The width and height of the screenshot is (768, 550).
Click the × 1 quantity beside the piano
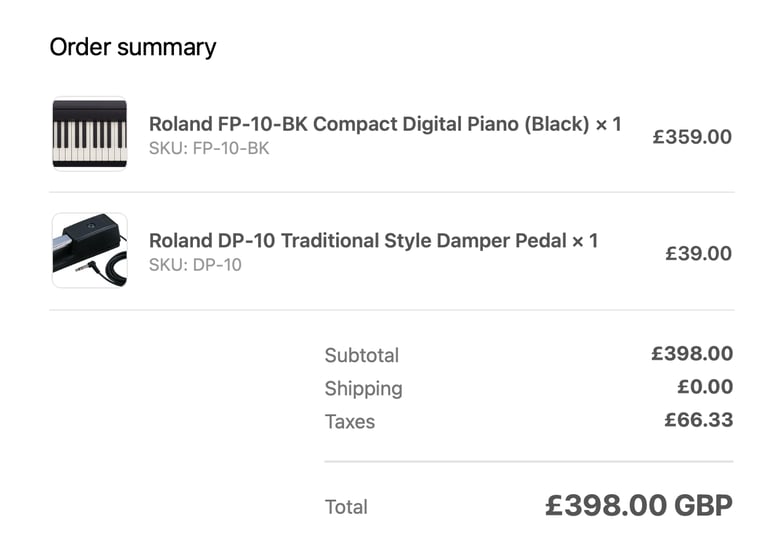(x=608, y=124)
